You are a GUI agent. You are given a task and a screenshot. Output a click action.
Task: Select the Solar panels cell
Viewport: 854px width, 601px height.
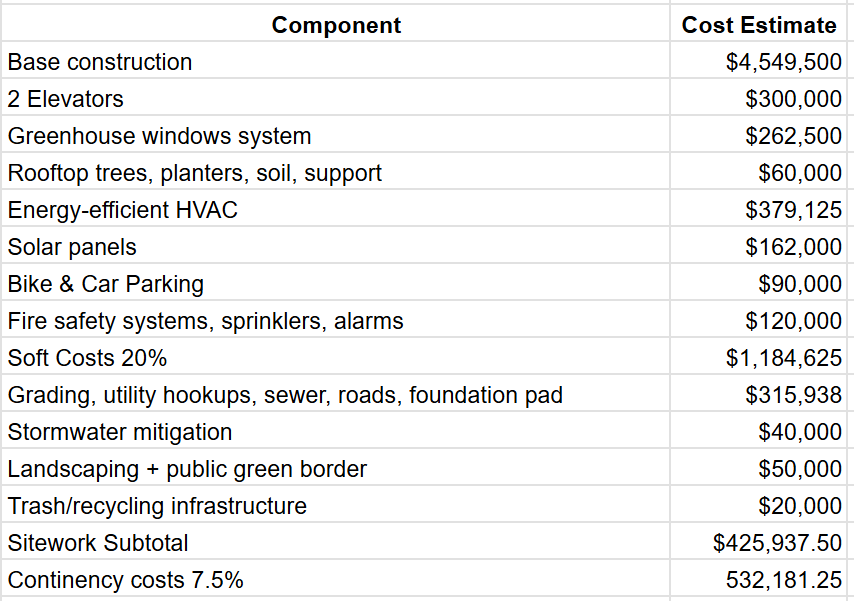pos(336,247)
